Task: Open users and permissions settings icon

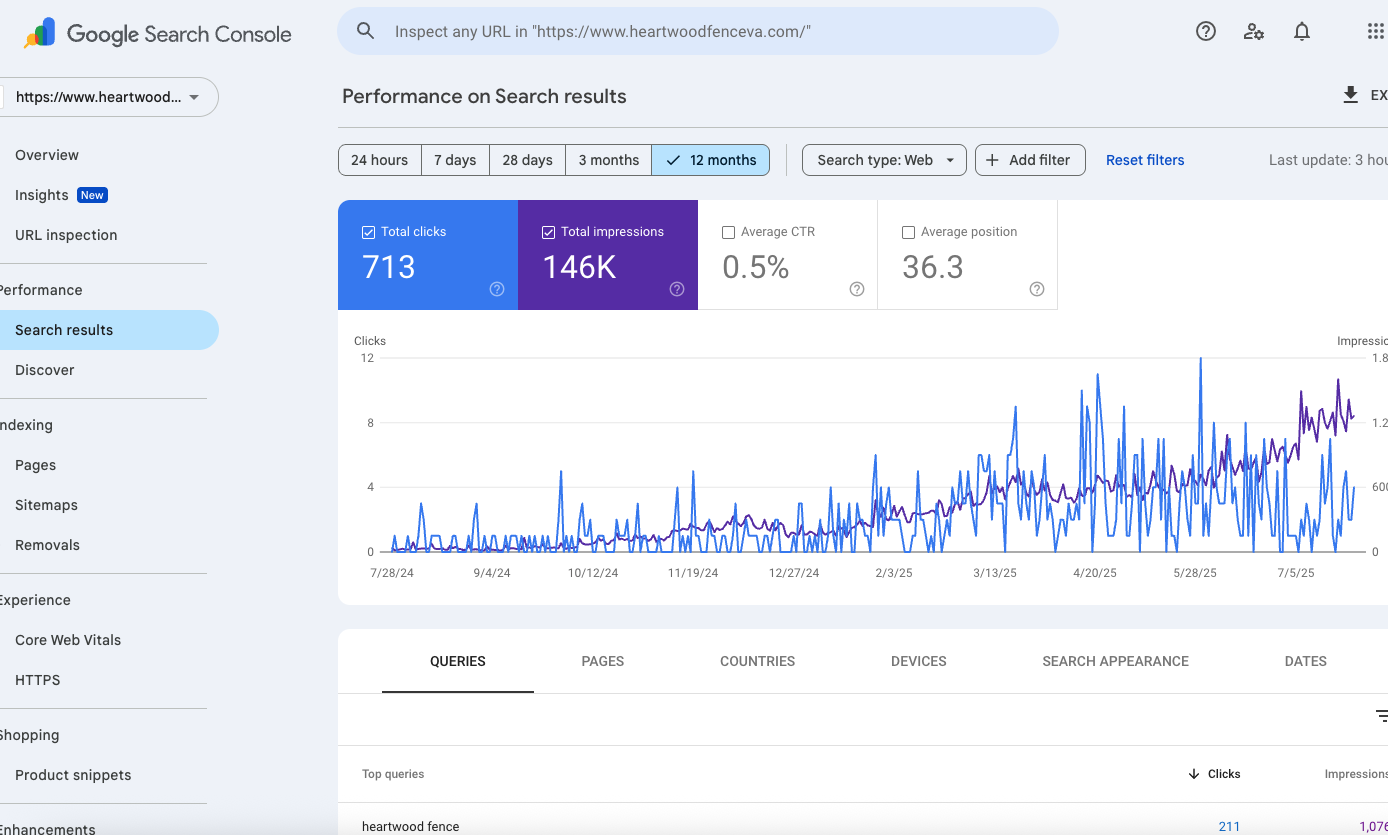Action: 1254,31
